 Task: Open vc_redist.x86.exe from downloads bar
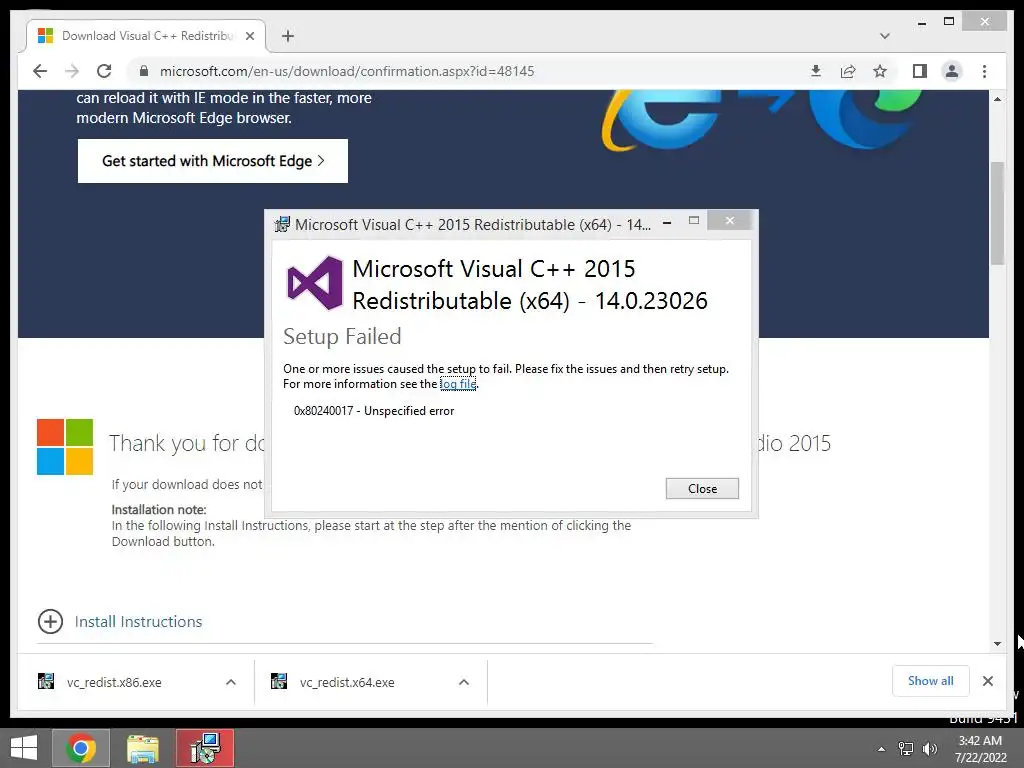pos(114,682)
